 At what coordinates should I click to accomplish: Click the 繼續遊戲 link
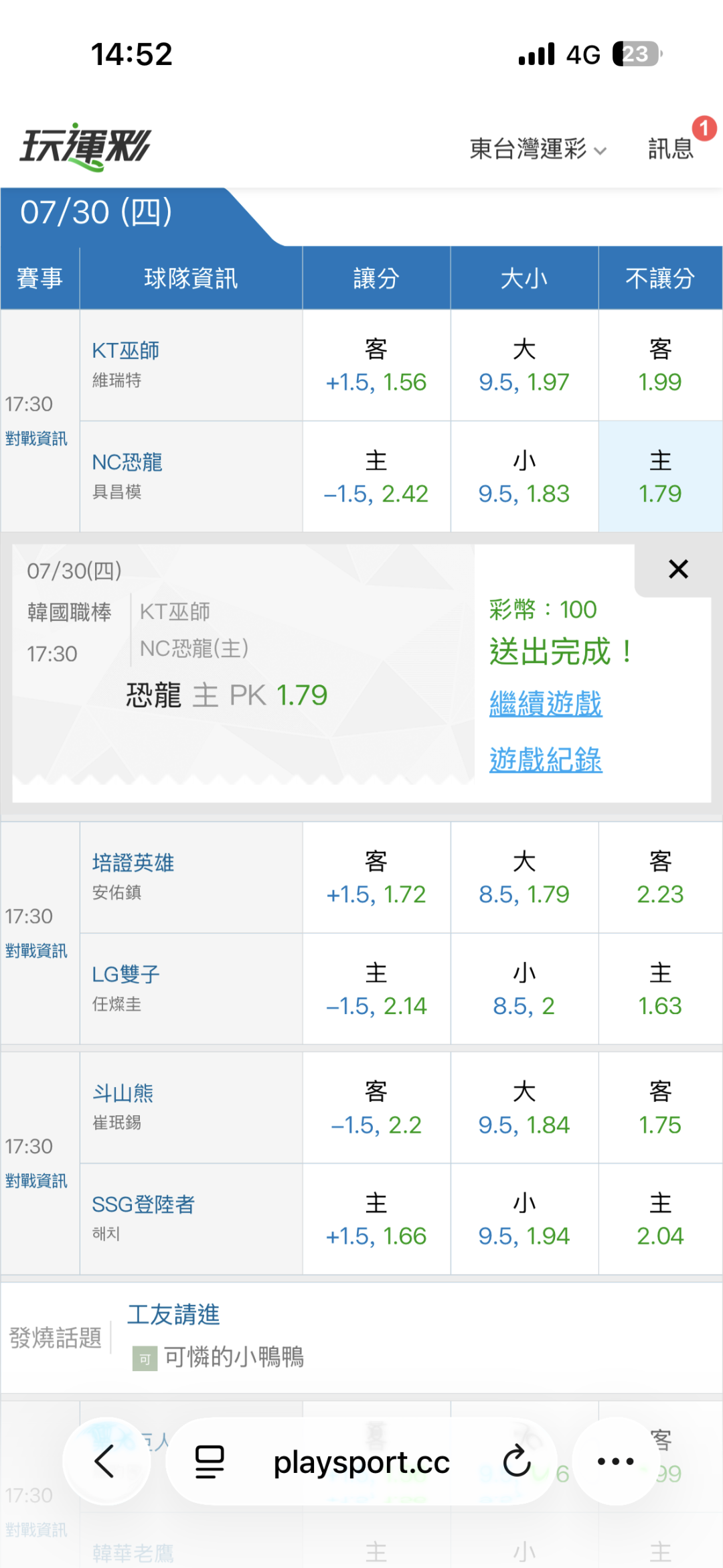click(x=546, y=703)
